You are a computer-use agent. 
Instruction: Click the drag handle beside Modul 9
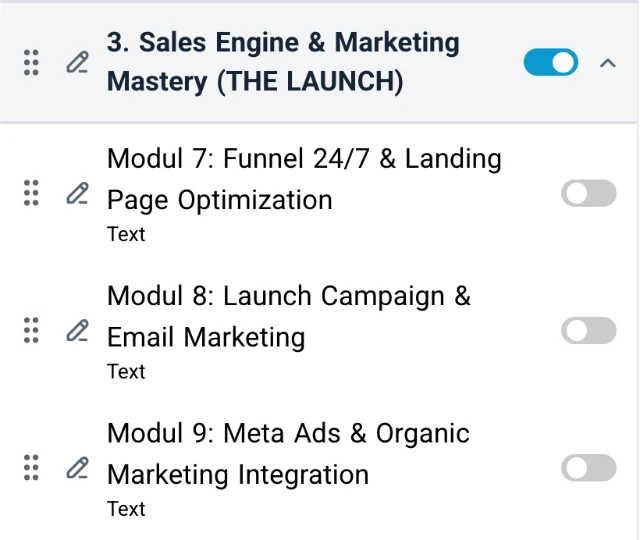click(x=31, y=467)
